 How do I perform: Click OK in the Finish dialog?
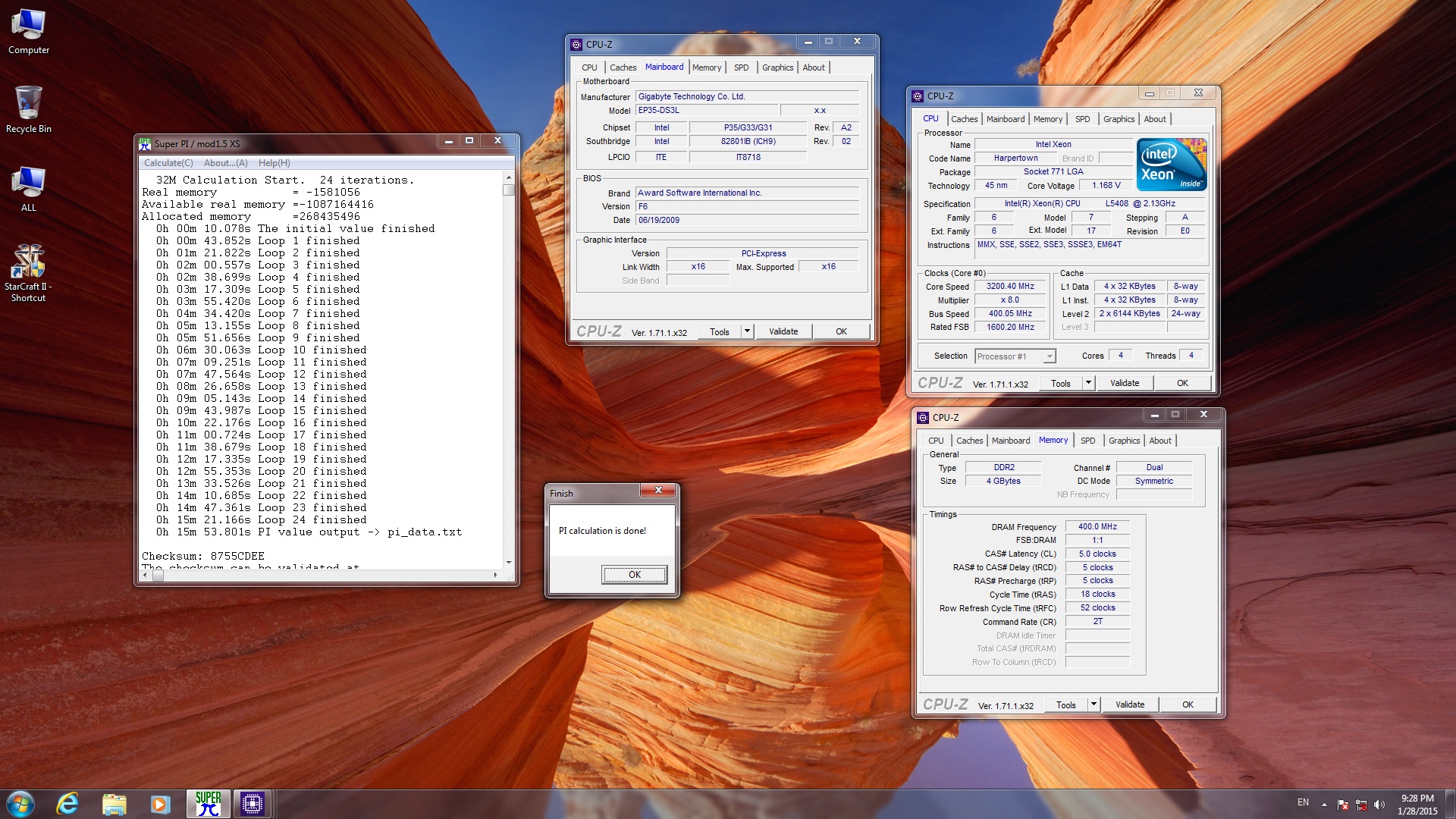pos(635,575)
